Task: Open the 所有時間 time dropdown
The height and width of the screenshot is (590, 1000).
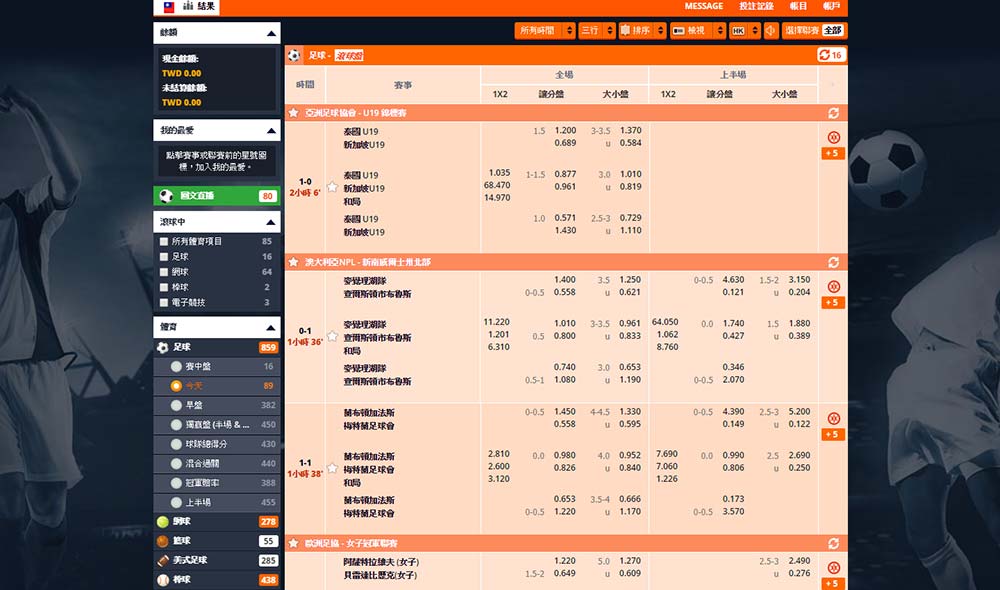Action: (x=545, y=31)
